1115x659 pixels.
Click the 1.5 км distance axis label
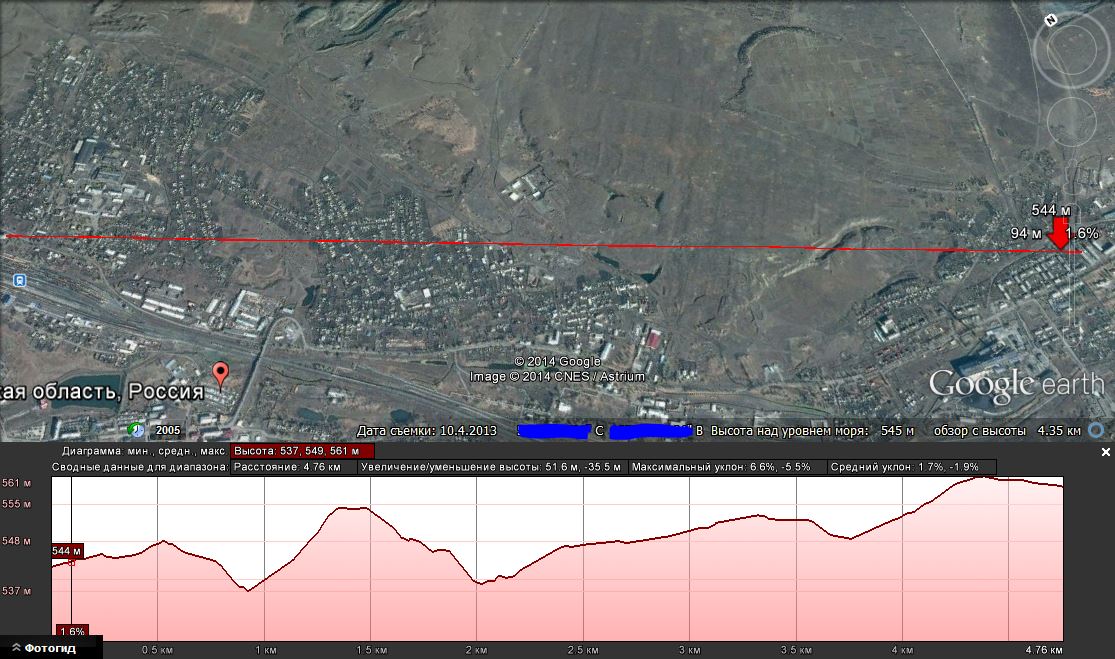(x=371, y=650)
